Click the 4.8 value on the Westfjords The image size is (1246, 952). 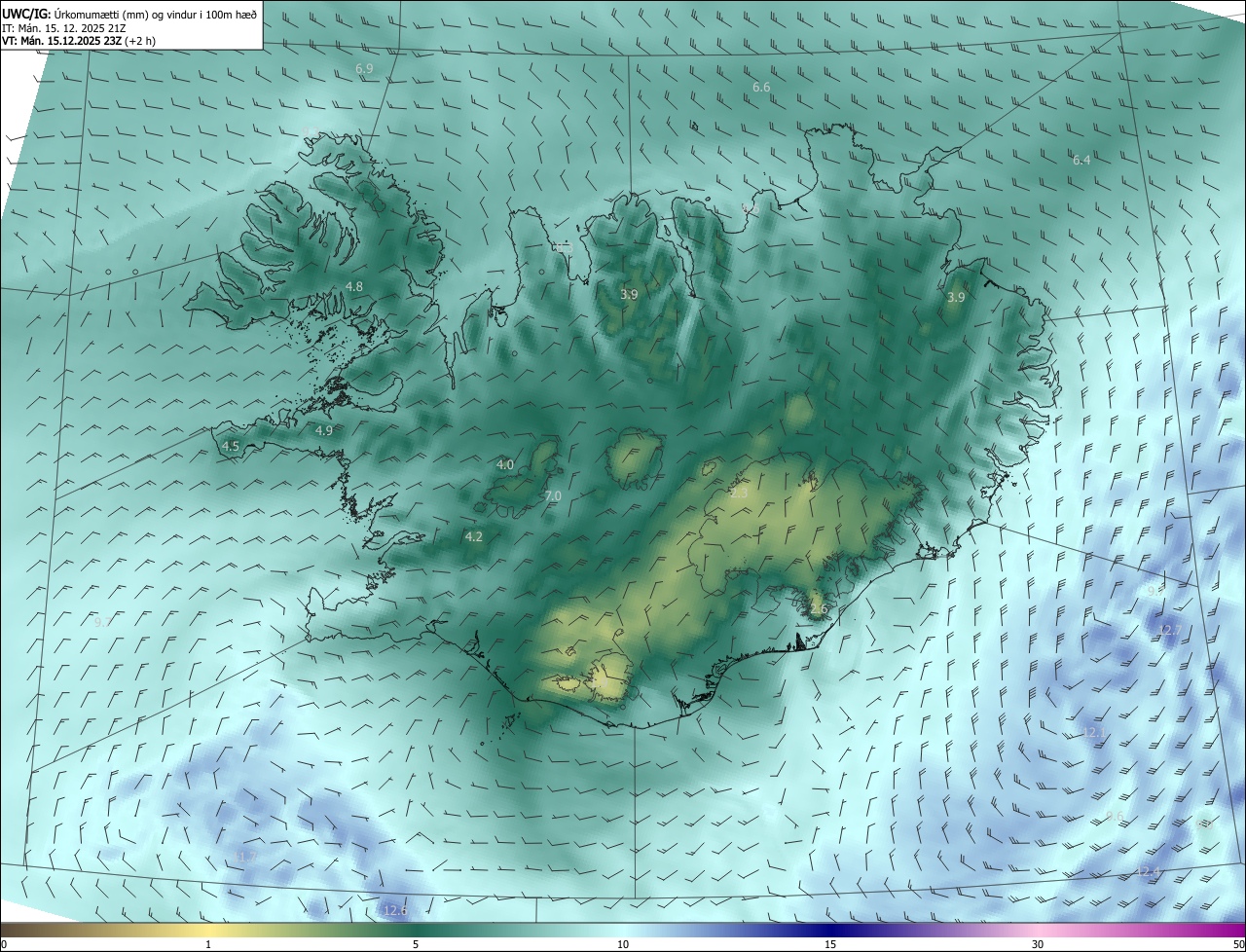[x=354, y=287]
